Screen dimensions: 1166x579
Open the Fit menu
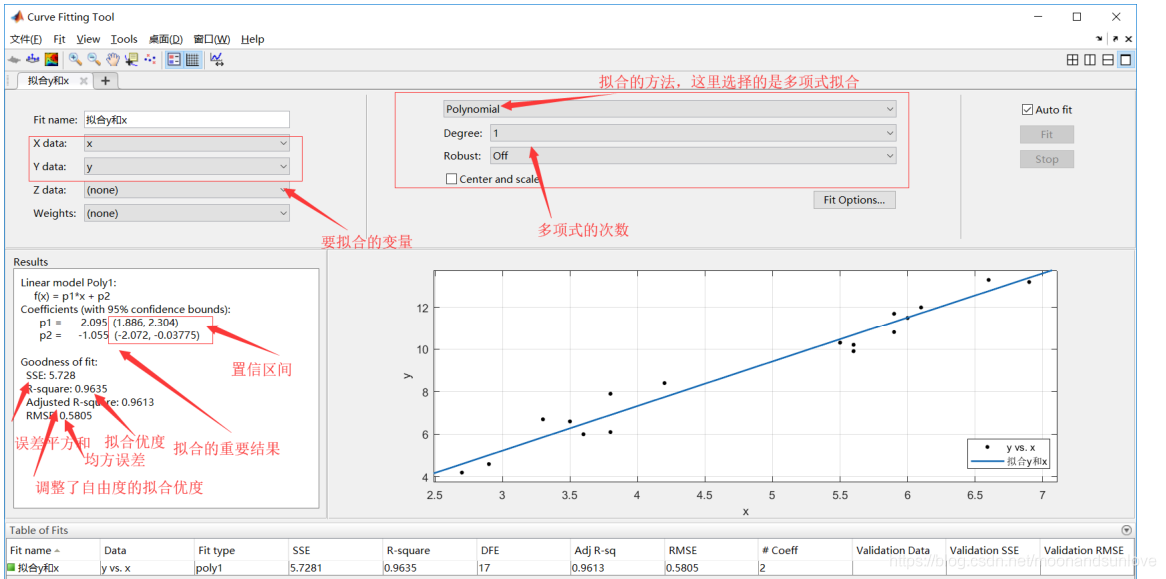click(x=59, y=39)
